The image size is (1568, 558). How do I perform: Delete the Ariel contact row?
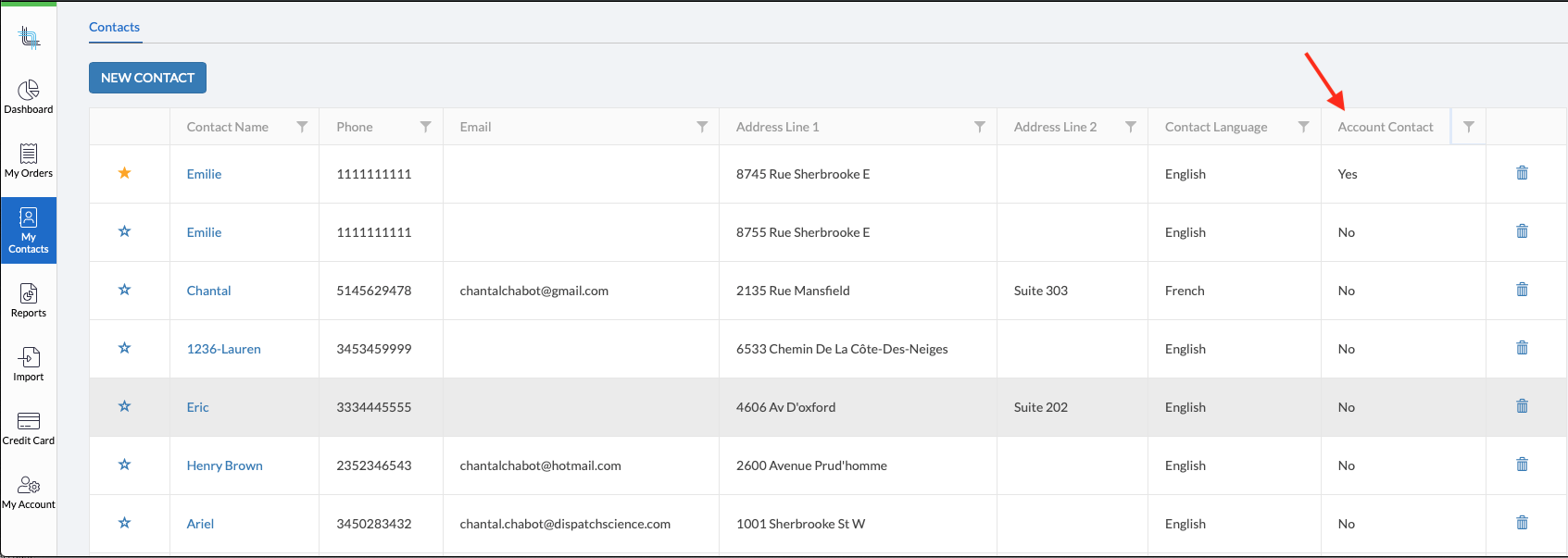tap(1522, 523)
